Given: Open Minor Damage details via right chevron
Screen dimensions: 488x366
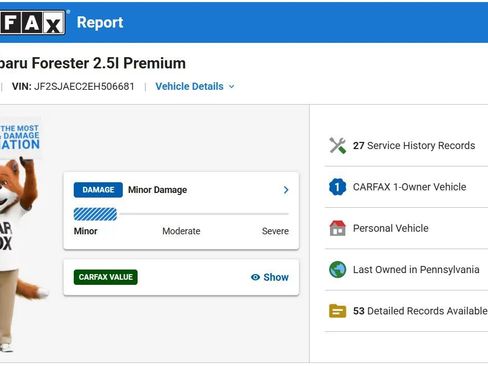Looking at the screenshot, I should (286, 190).
